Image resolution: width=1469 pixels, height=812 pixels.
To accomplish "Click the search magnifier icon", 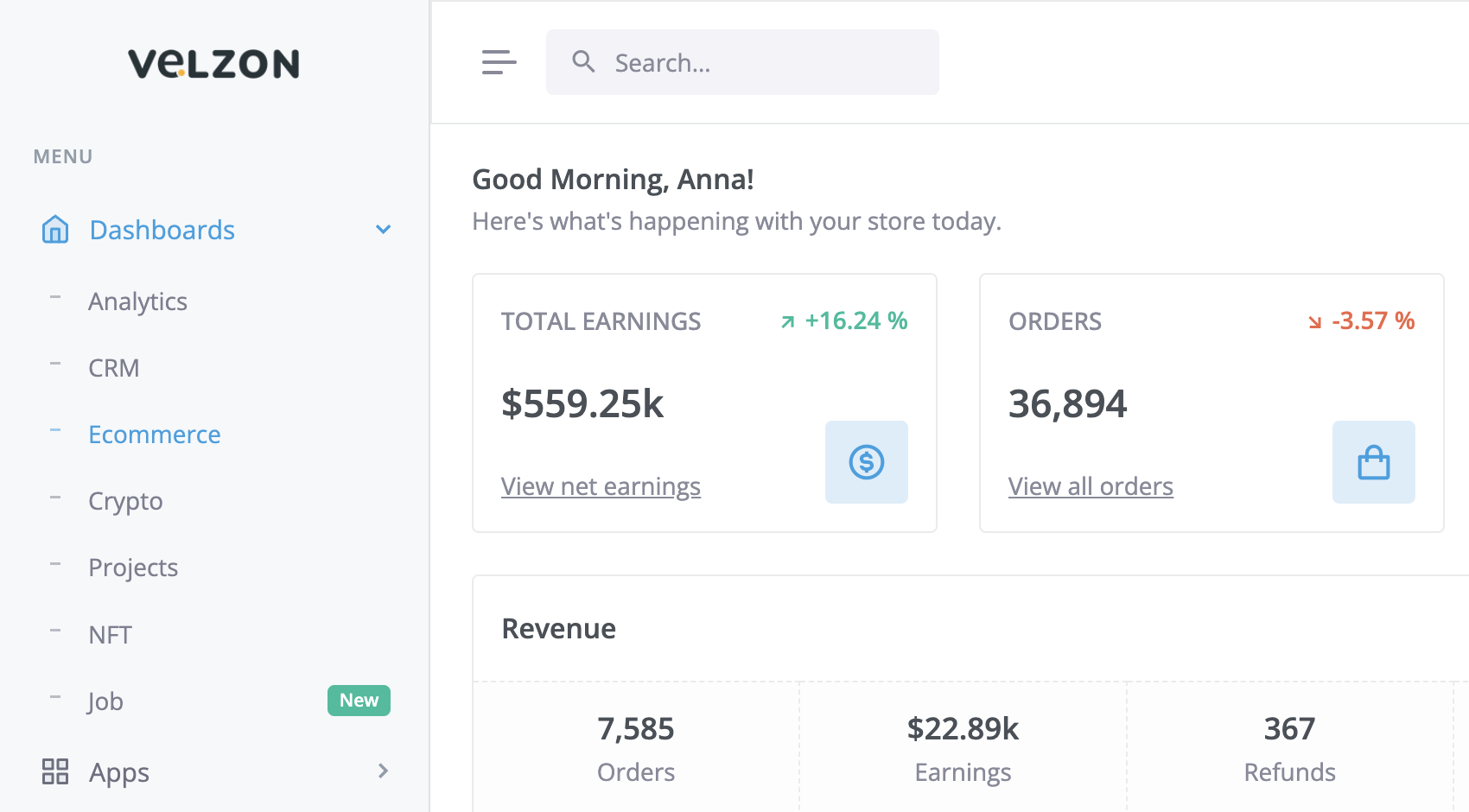I will pyautogui.click(x=583, y=61).
